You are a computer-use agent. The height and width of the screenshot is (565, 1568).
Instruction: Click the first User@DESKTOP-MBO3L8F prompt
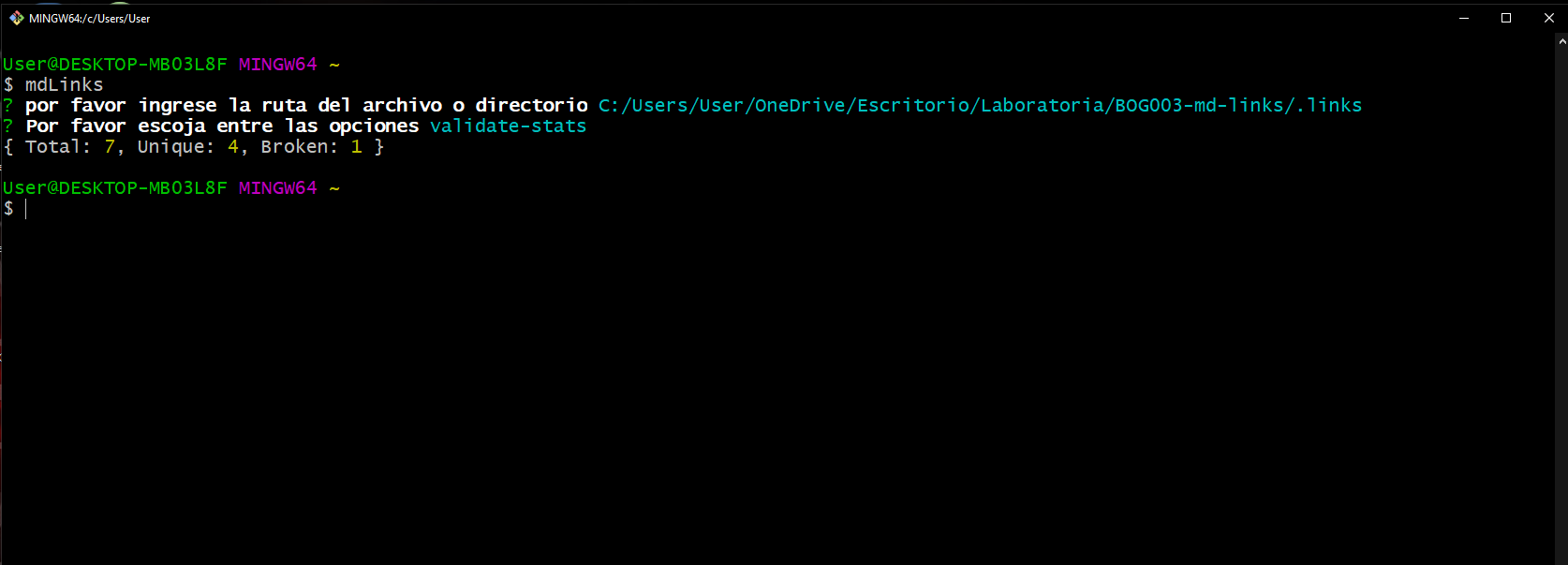pos(114,64)
